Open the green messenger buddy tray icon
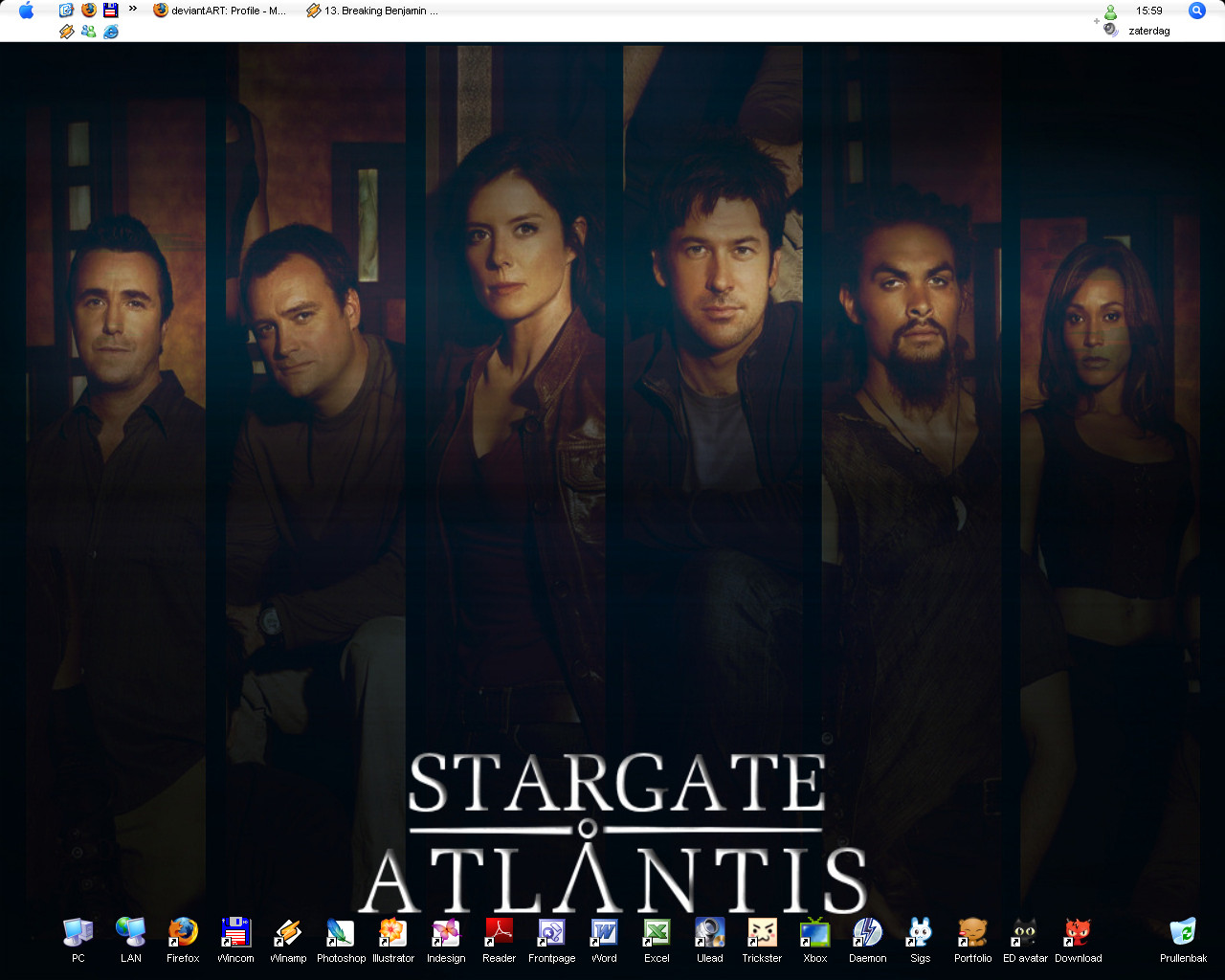Image resolution: width=1225 pixels, height=980 pixels. 1110,11
